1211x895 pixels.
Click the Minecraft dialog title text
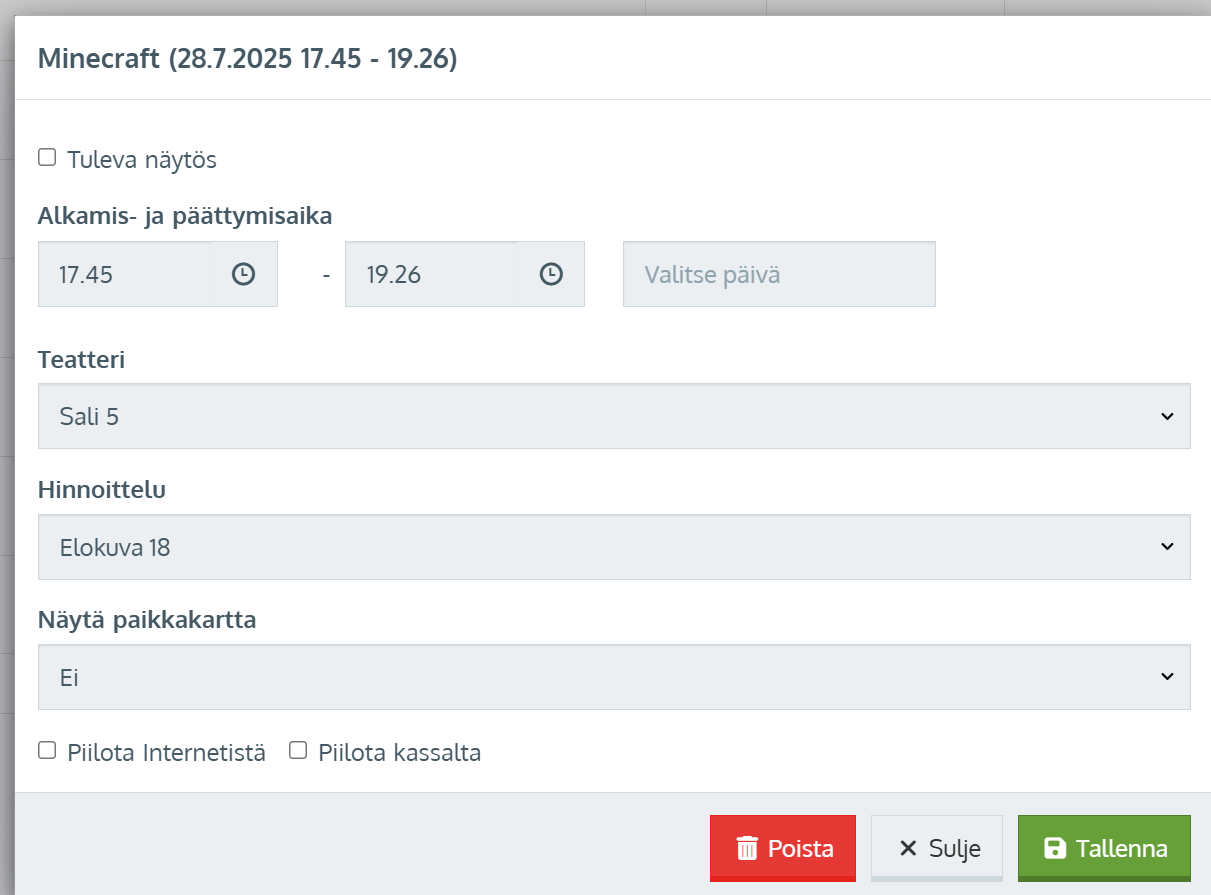(248, 59)
